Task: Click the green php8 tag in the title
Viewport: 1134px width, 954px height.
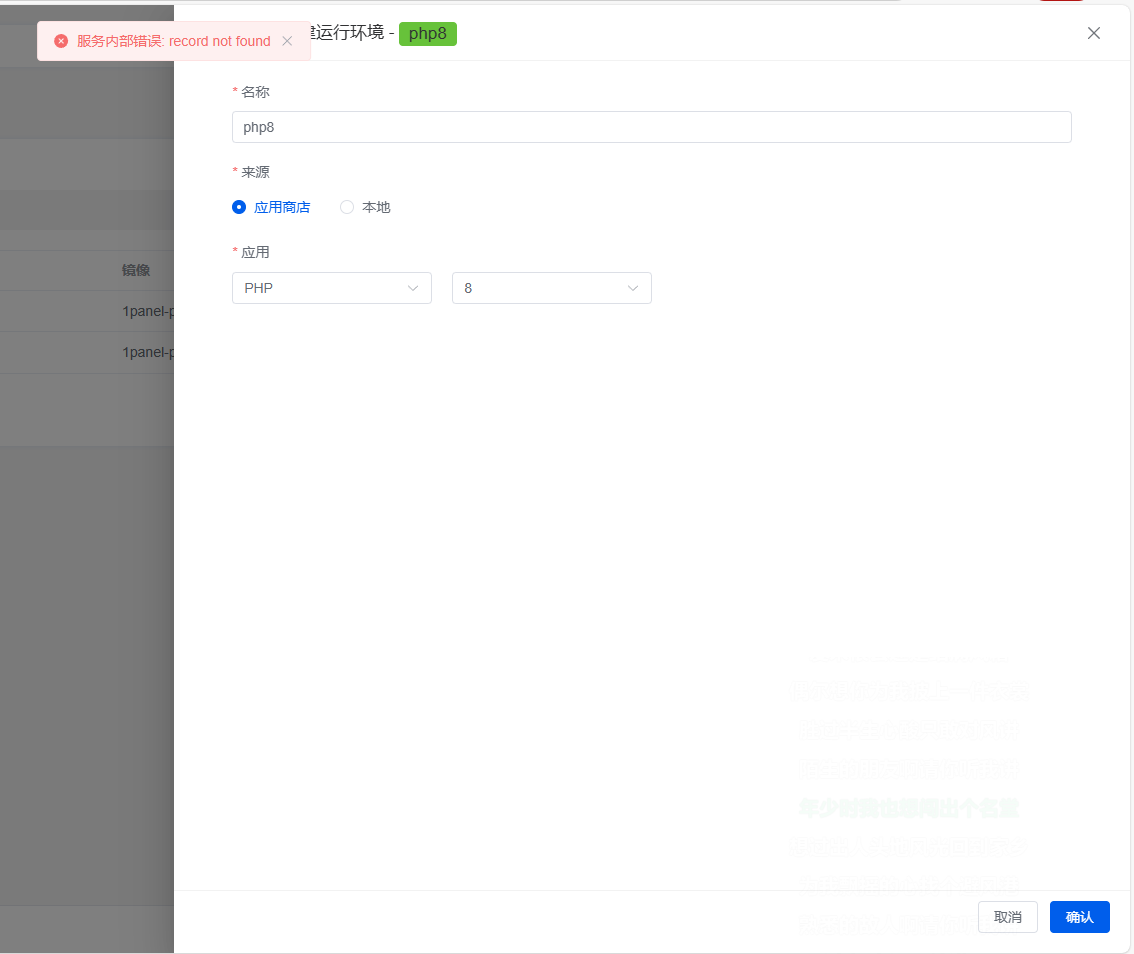Action: [x=427, y=33]
